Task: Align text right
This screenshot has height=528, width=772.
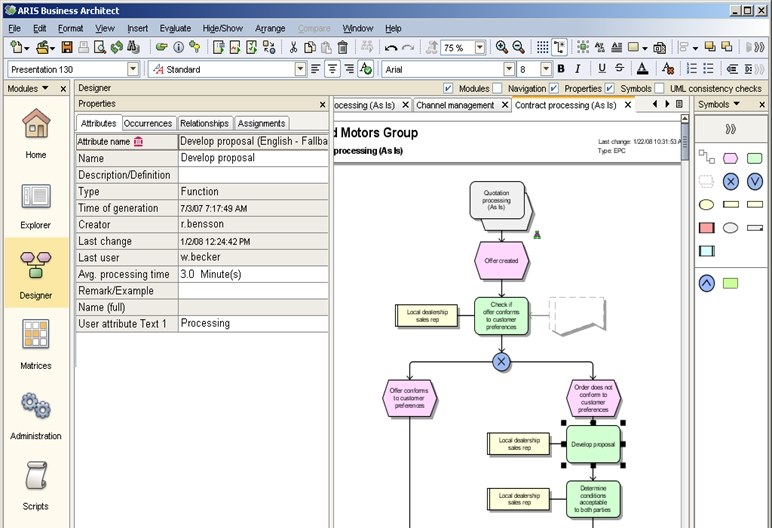Action: (x=349, y=69)
